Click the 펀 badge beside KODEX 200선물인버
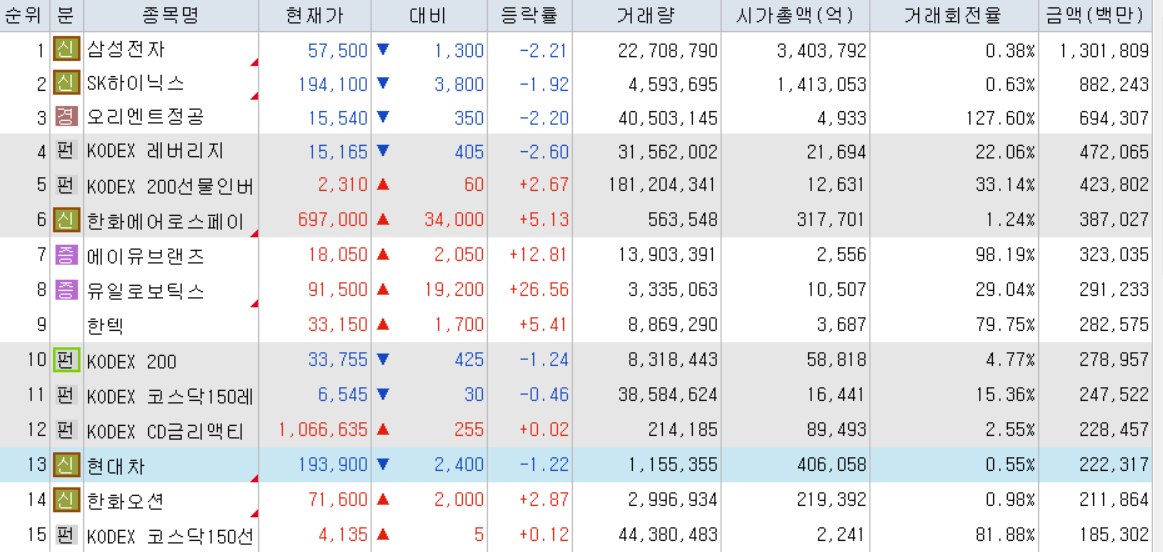 pyautogui.click(x=67, y=186)
